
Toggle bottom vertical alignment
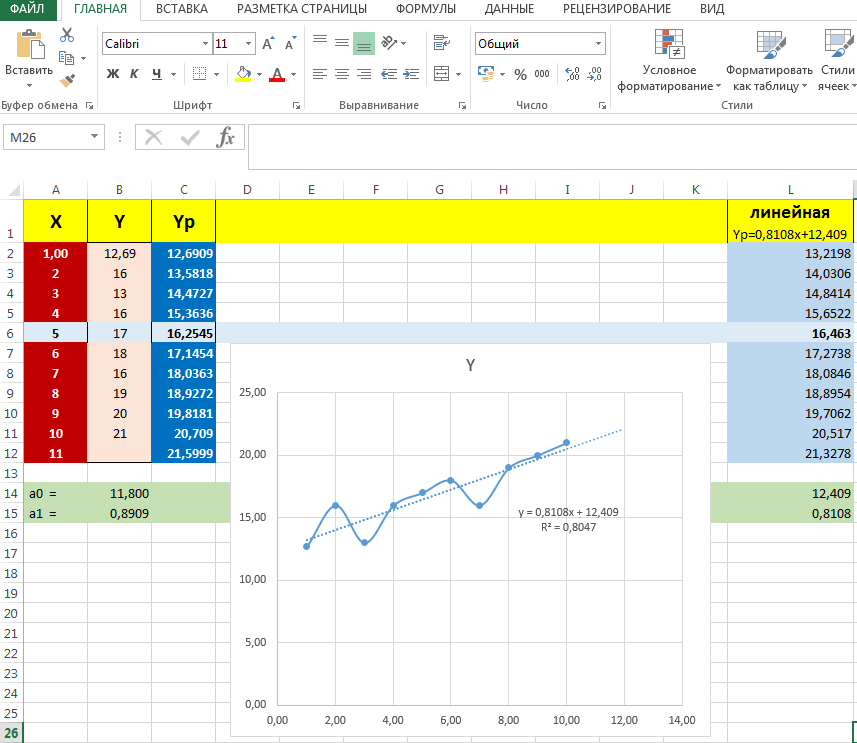click(364, 43)
